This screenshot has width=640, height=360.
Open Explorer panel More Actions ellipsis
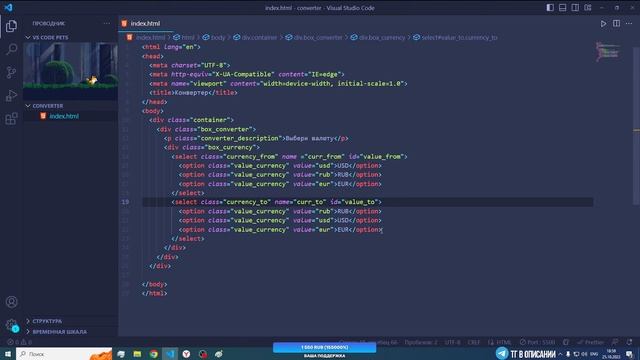pyautogui.click(x=107, y=23)
